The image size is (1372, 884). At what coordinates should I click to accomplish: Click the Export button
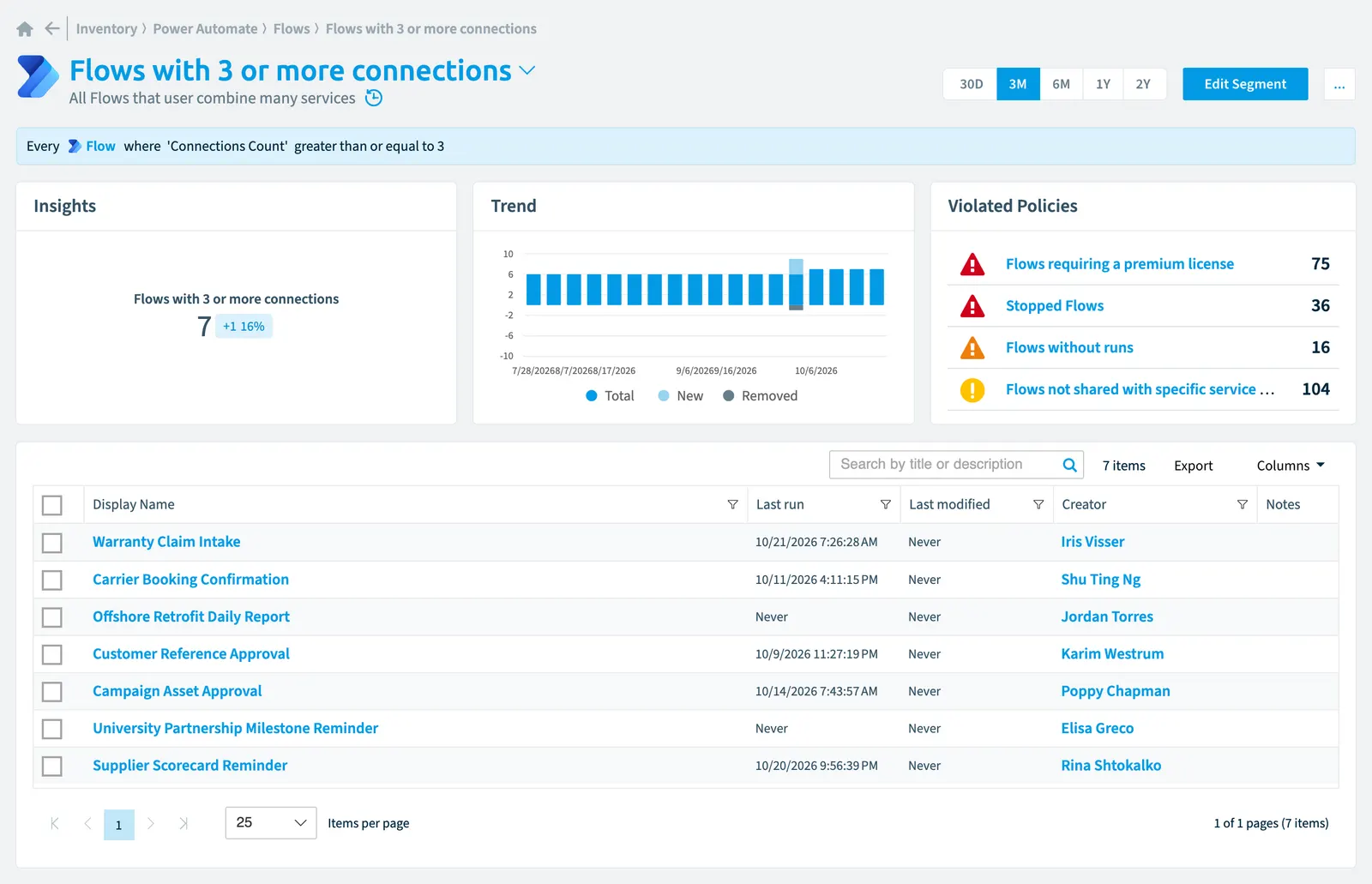click(1193, 466)
